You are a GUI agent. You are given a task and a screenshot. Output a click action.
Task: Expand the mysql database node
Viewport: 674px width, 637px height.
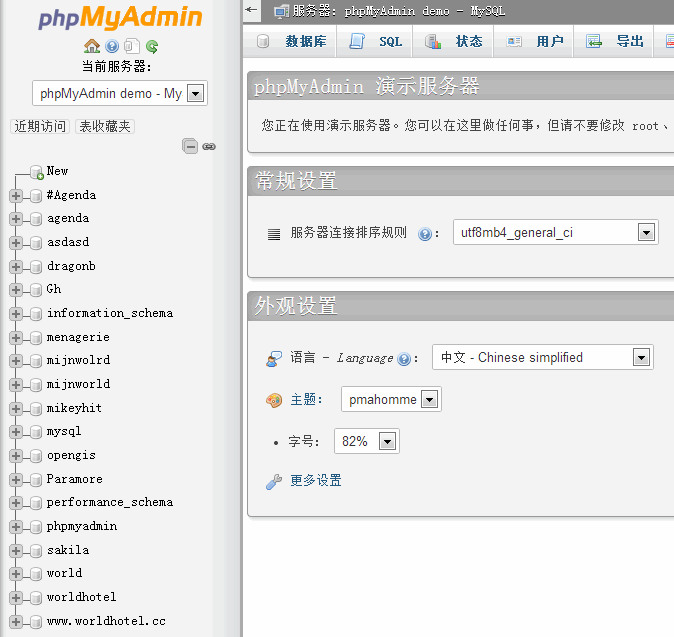coord(15,432)
